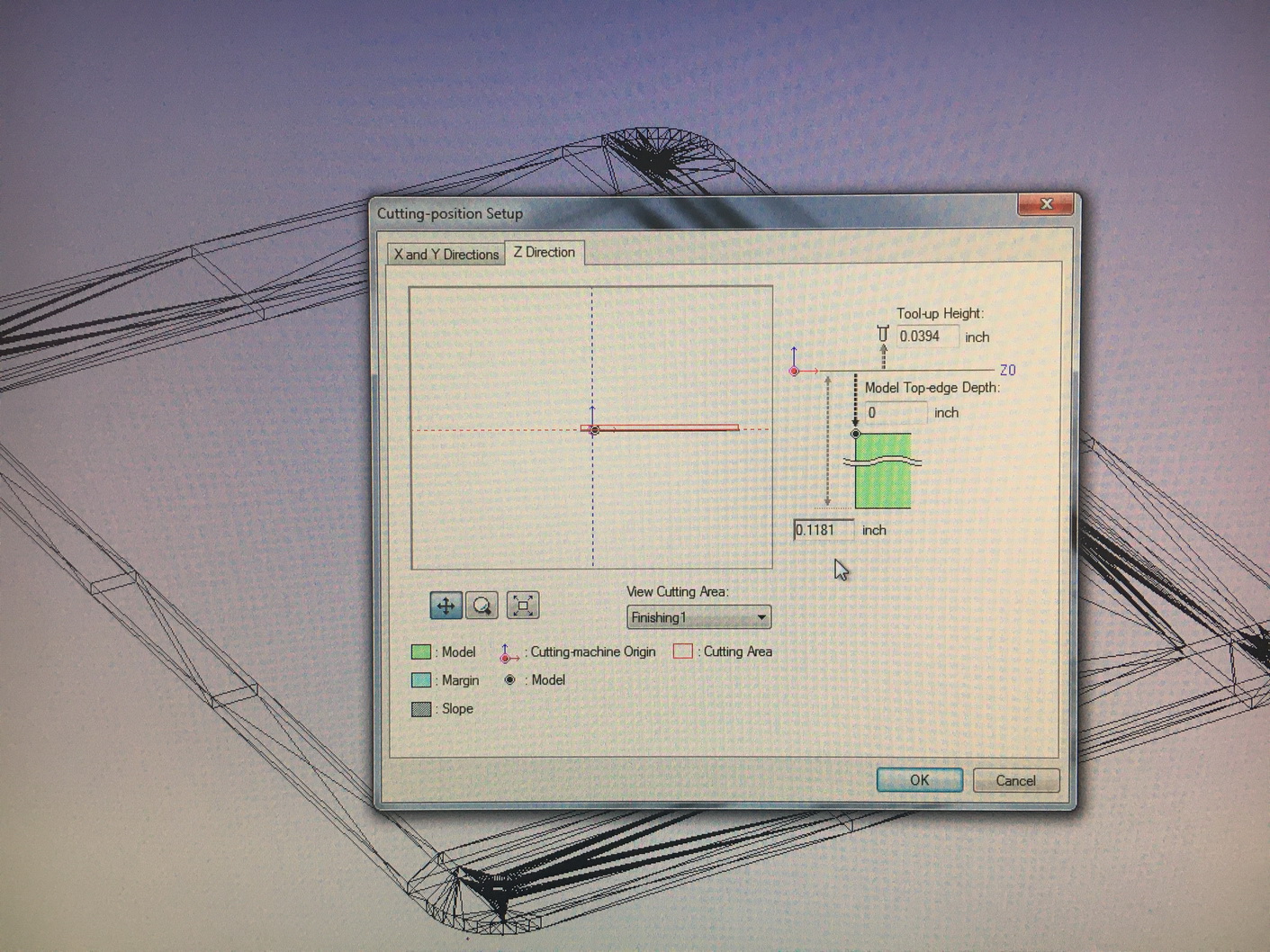1270x952 pixels.
Task: Click the black dot Model legend icon
Action: pyautogui.click(x=509, y=680)
